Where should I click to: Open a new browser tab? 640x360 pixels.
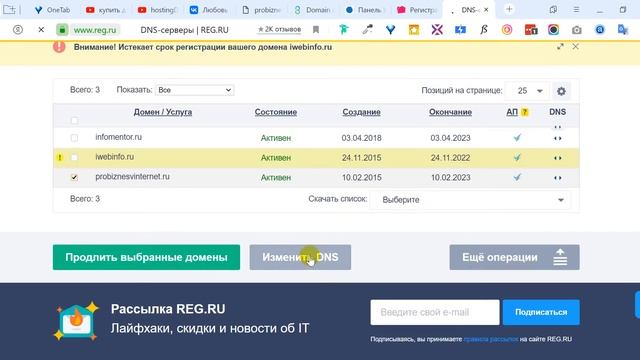509,9
